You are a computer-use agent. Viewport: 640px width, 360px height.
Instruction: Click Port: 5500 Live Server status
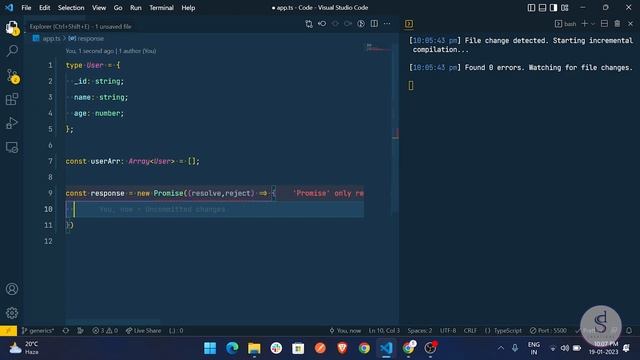548,331
